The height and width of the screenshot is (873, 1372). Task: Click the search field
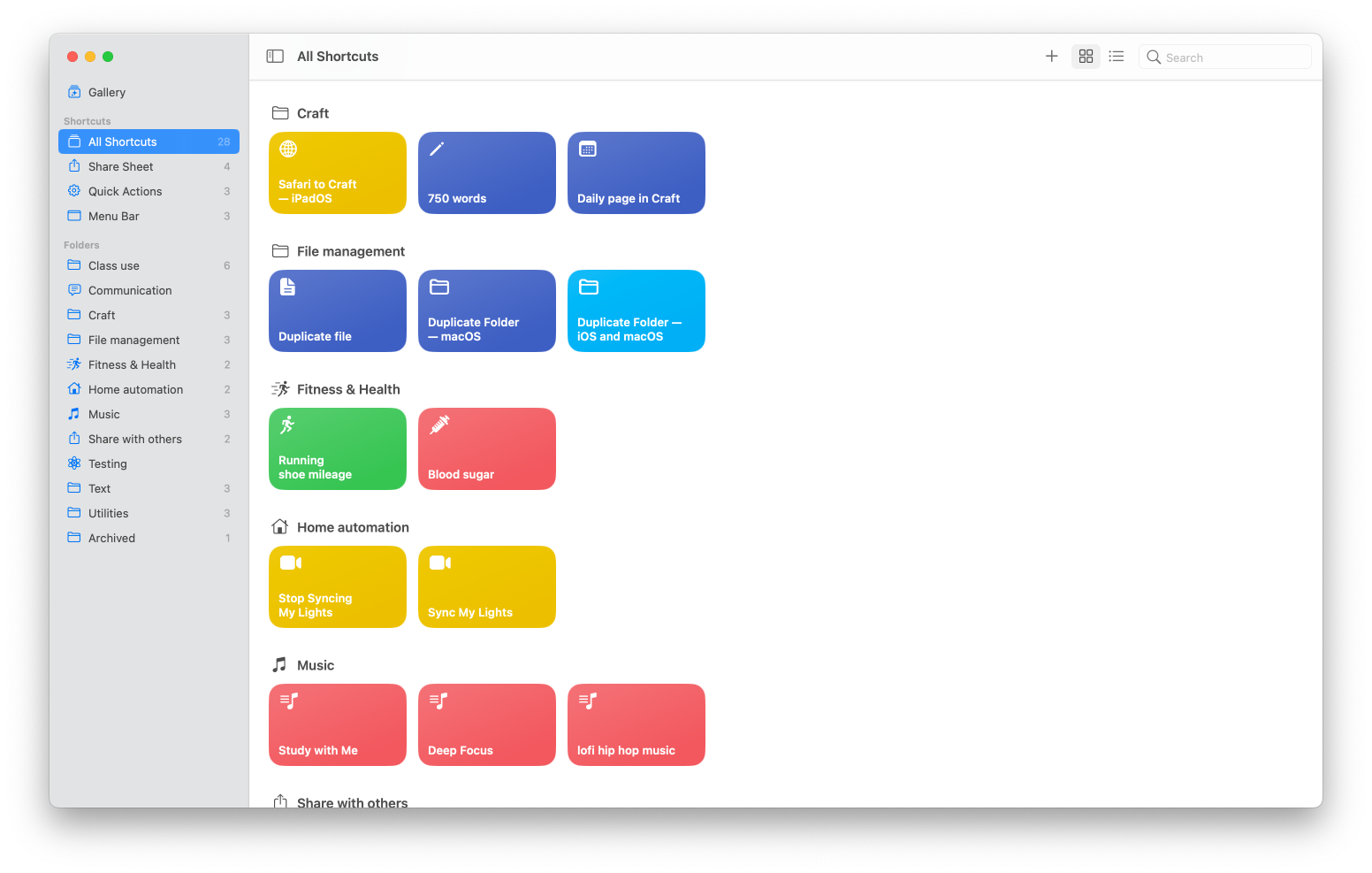point(1225,56)
